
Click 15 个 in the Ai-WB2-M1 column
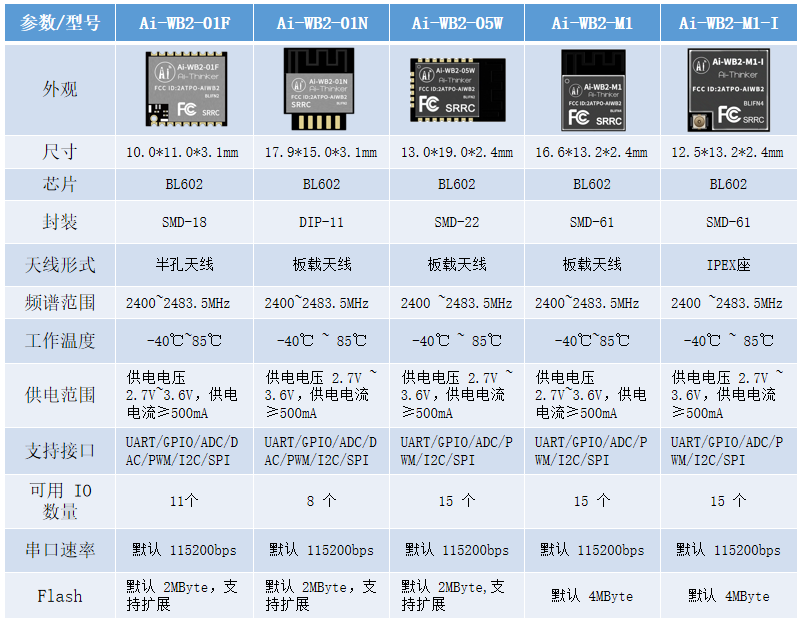point(592,501)
